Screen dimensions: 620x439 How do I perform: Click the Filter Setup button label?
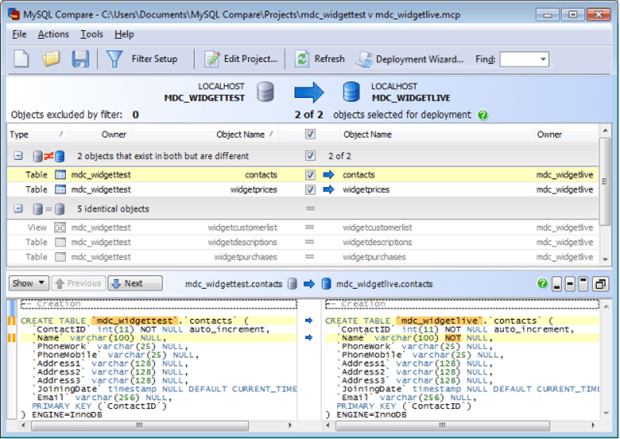click(155, 59)
